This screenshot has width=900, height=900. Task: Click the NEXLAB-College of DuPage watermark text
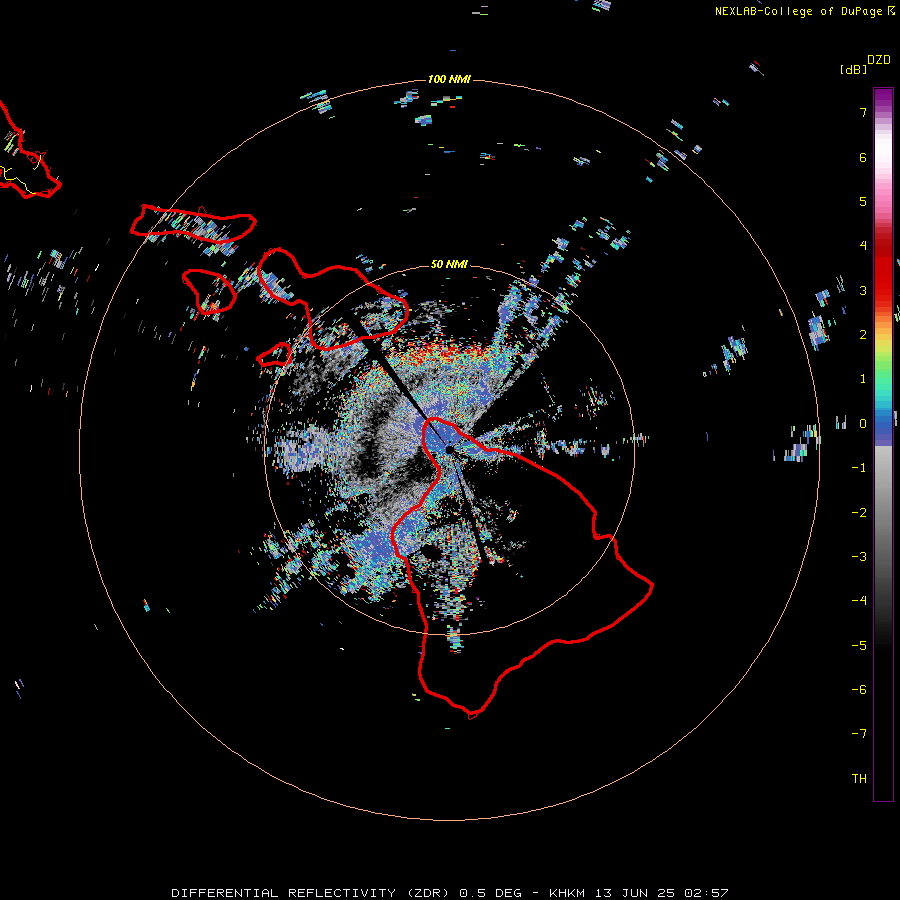pyautogui.click(x=804, y=11)
